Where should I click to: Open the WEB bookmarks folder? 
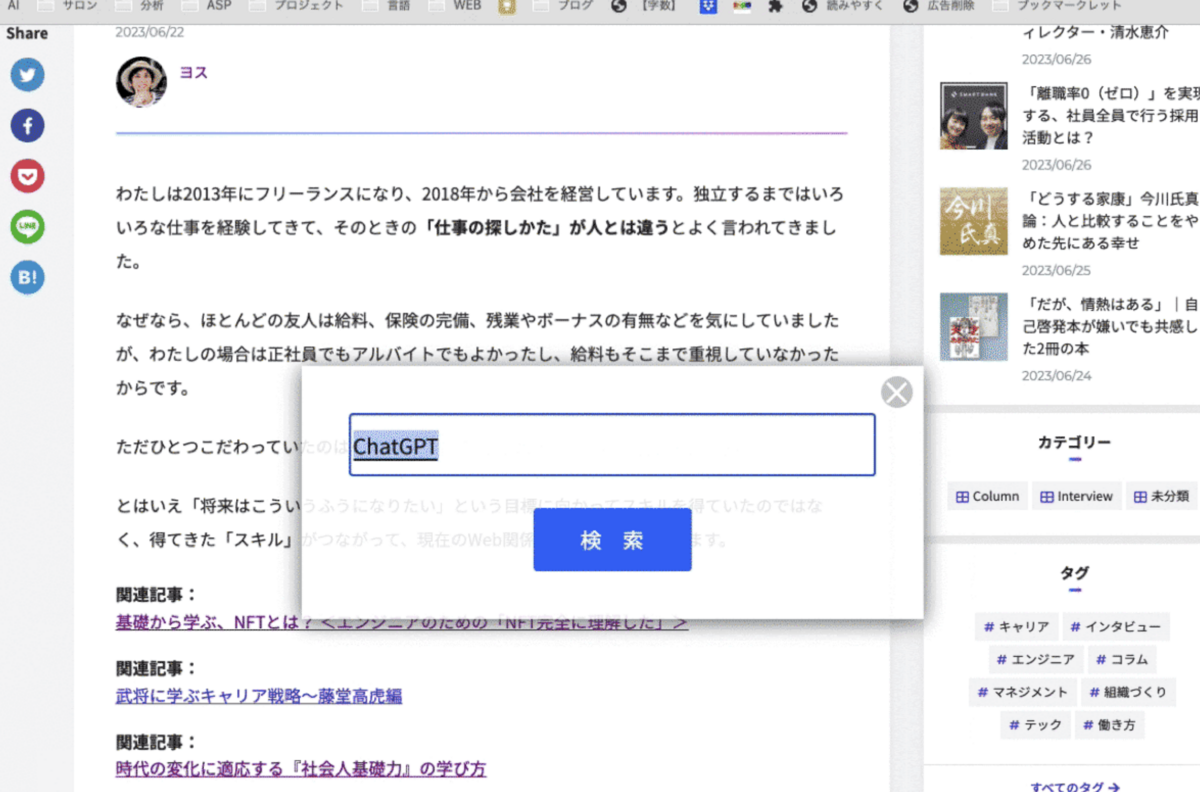point(456,6)
